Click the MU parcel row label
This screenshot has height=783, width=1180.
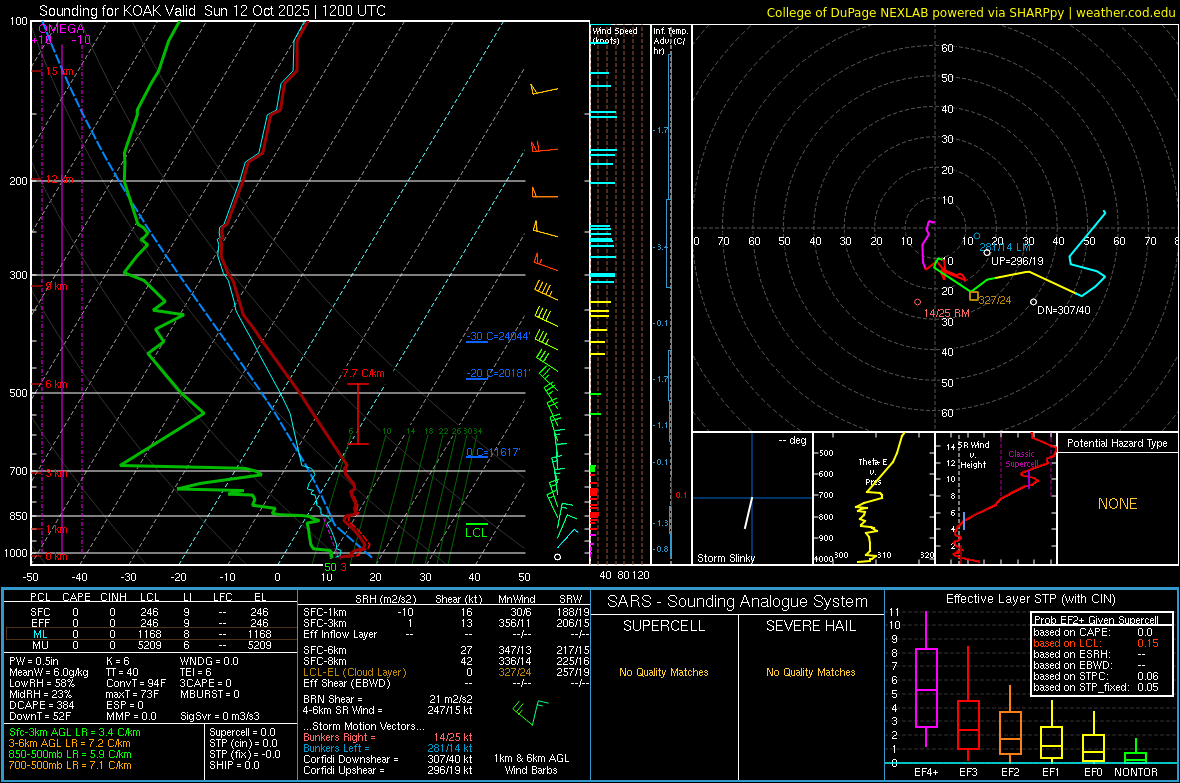40,645
